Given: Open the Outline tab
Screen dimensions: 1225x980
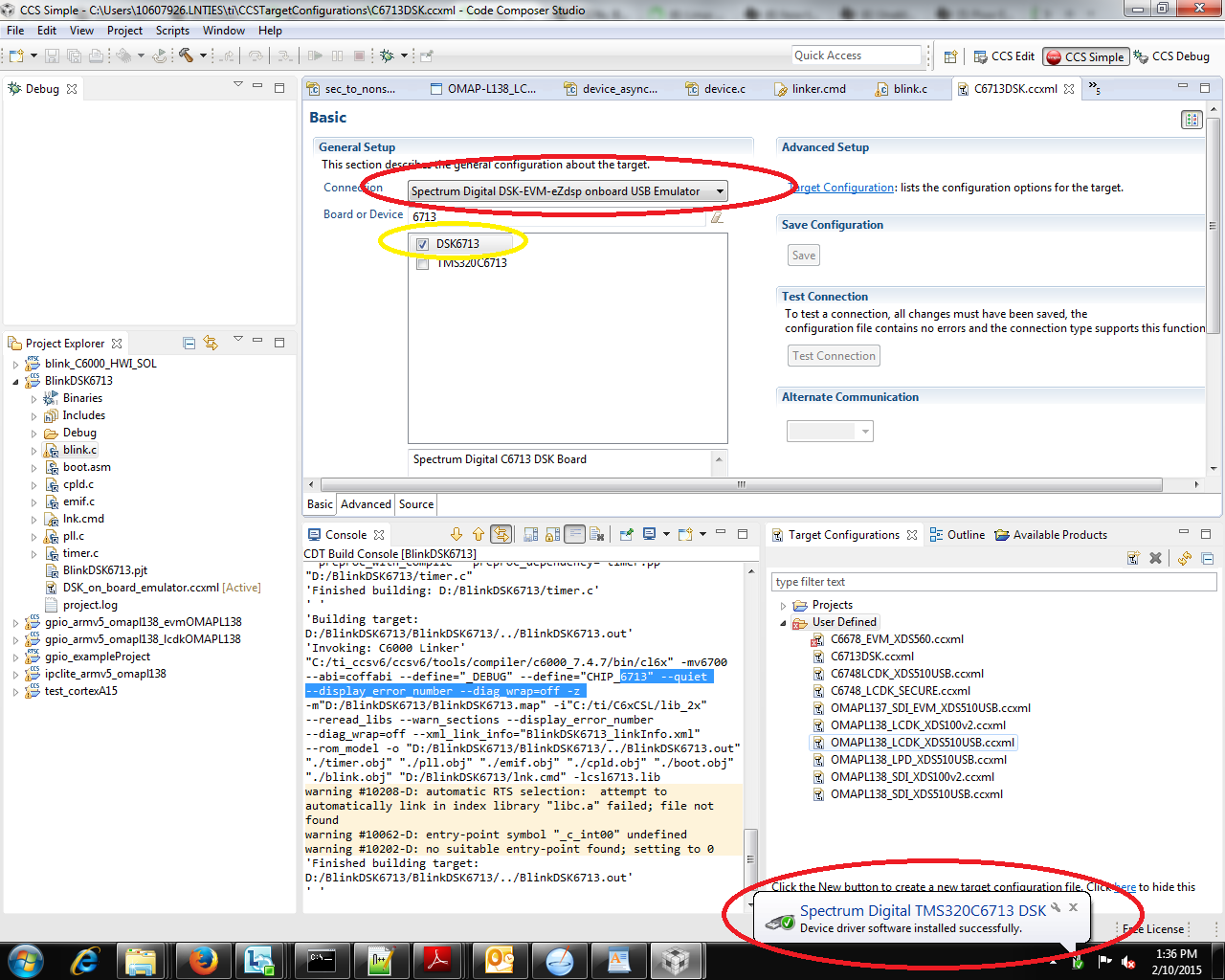Looking at the screenshot, I should pyautogui.click(x=957, y=535).
